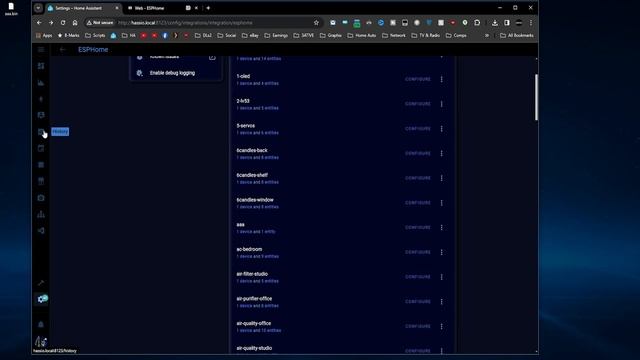Screen dimensions: 640x360
Task: Open options menu for 6candles-shelf
Action: (442, 178)
